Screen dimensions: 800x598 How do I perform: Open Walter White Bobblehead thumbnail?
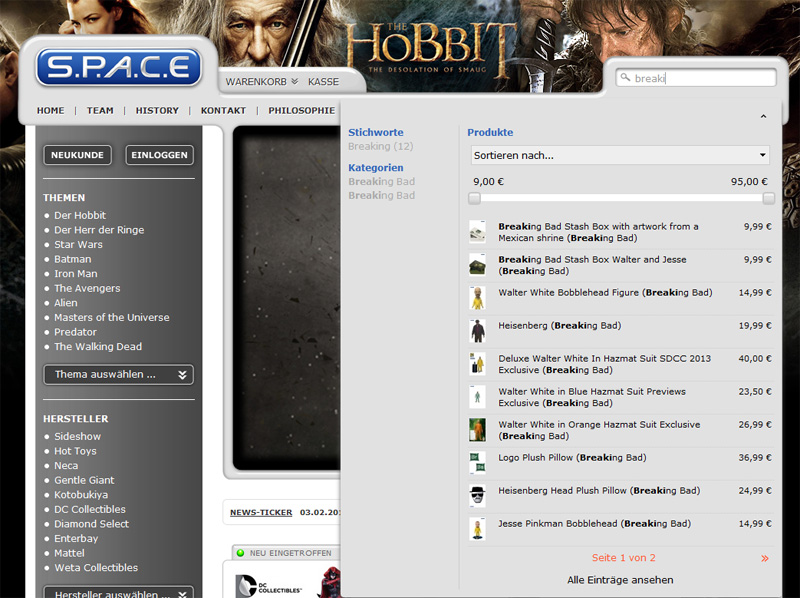tap(477, 298)
